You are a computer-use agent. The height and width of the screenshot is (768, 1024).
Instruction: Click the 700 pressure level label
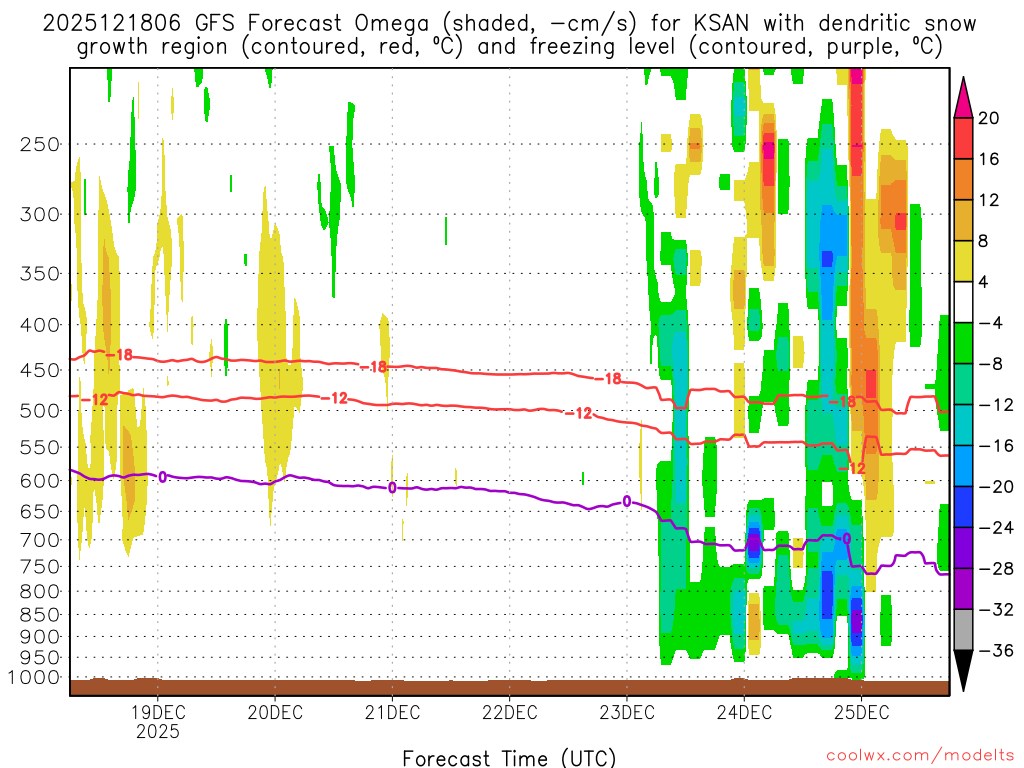[40, 540]
